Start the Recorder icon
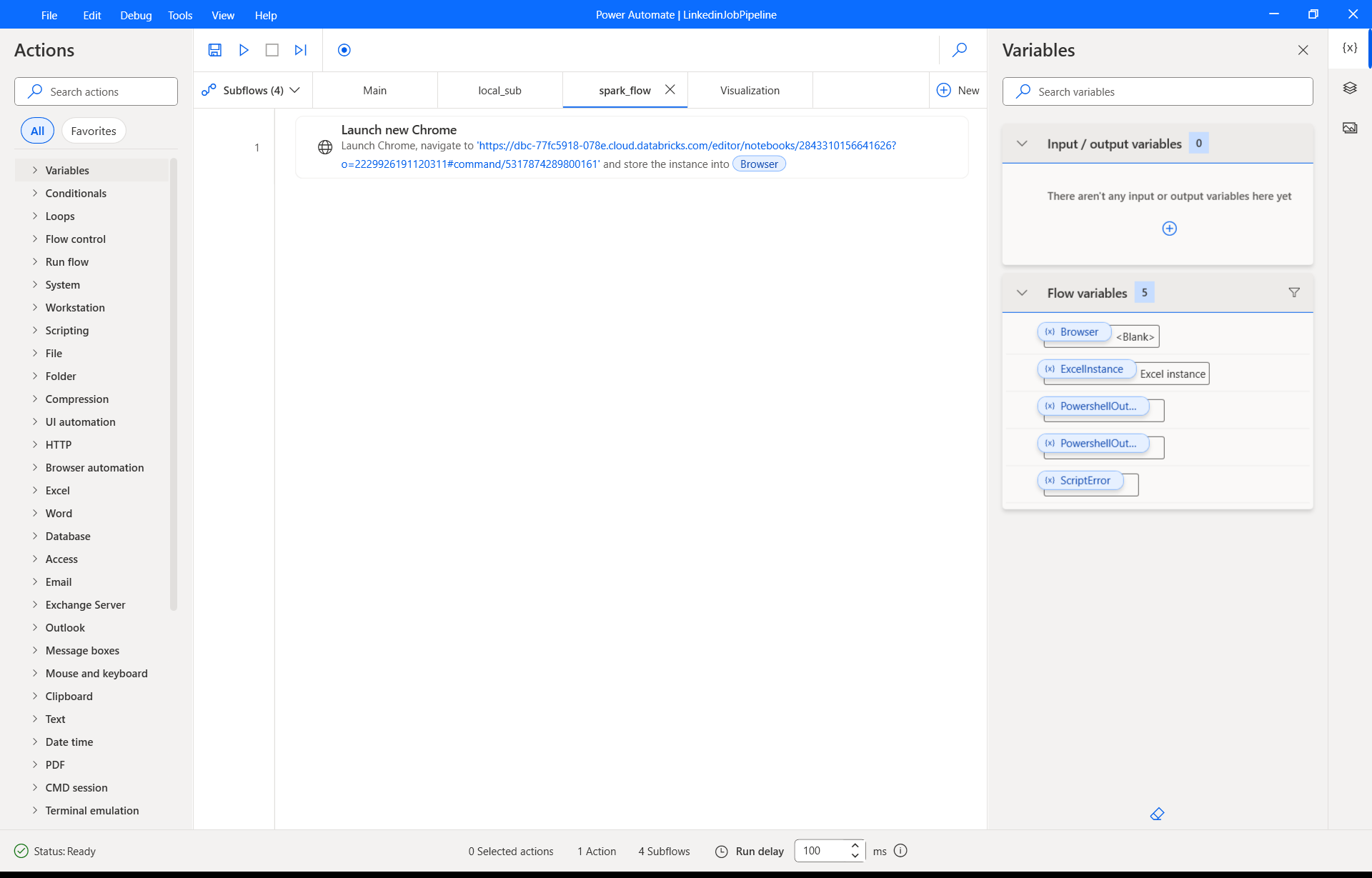Viewport: 1372px width, 878px height. [x=344, y=50]
